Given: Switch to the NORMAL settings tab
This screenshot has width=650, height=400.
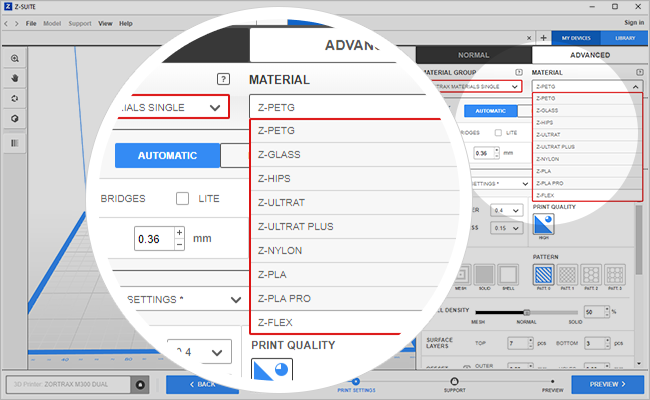Looking at the screenshot, I should (x=474, y=55).
